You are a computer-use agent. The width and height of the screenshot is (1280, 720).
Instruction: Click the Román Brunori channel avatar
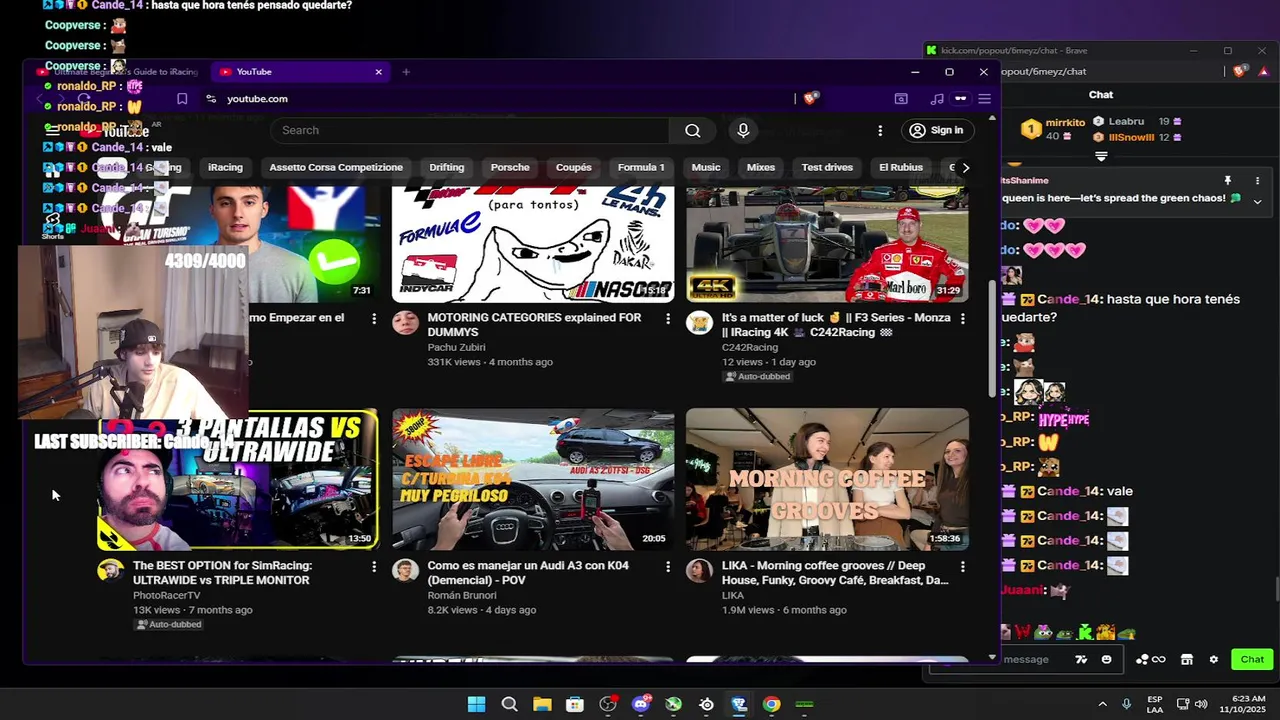click(405, 570)
